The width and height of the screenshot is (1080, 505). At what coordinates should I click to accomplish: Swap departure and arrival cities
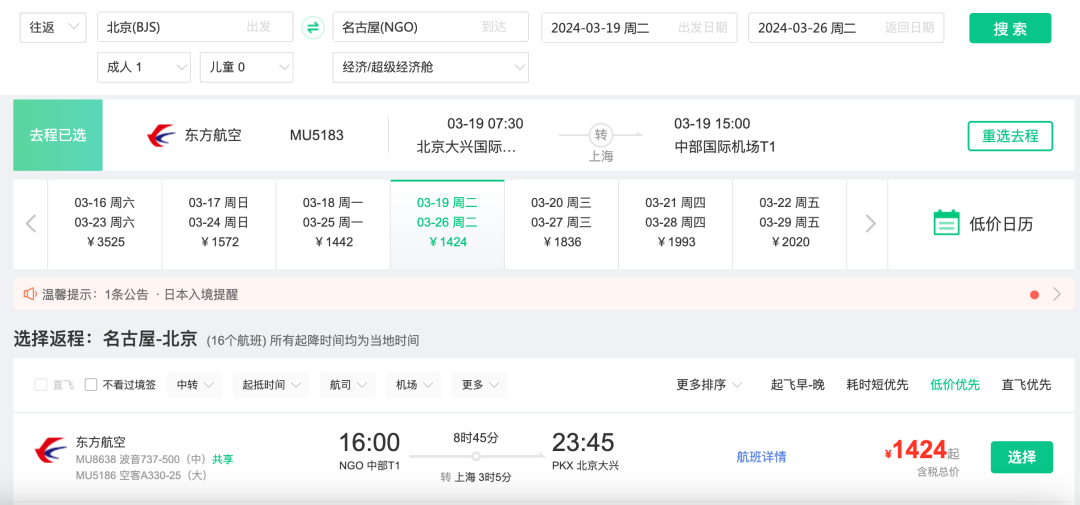313,27
